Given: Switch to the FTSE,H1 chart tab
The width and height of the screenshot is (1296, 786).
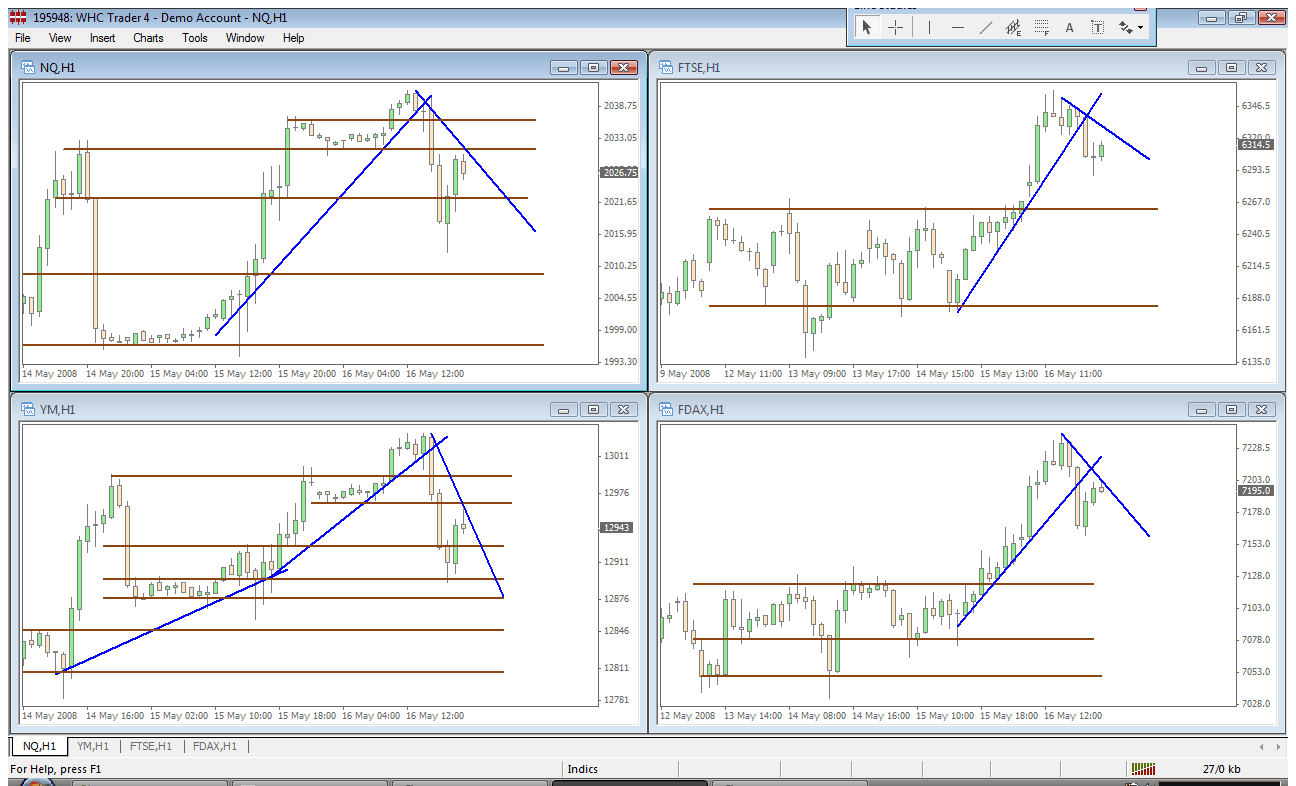Looking at the screenshot, I should (x=151, y=746).
